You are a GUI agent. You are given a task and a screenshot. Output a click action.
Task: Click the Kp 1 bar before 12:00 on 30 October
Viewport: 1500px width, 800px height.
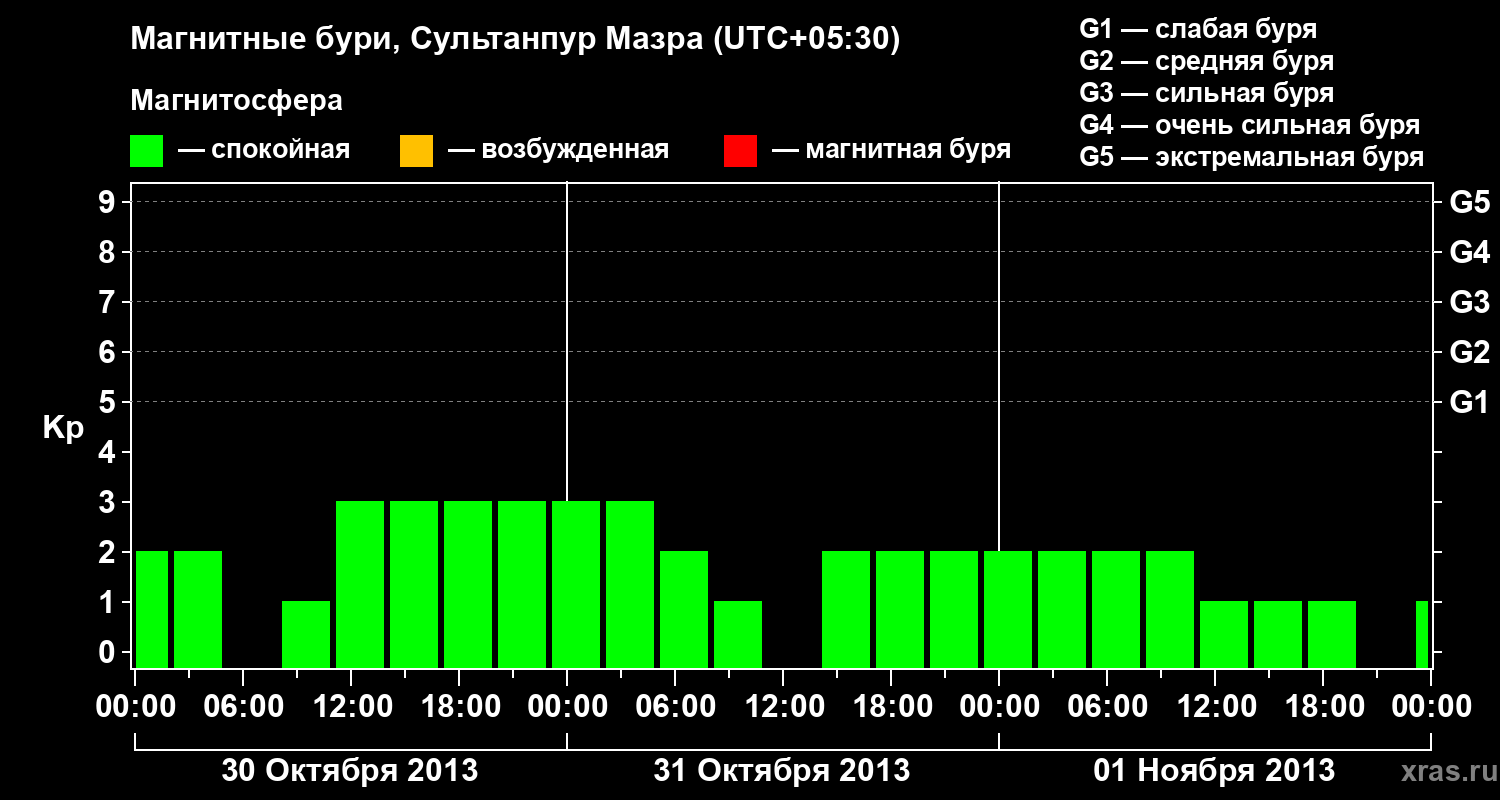306,634
